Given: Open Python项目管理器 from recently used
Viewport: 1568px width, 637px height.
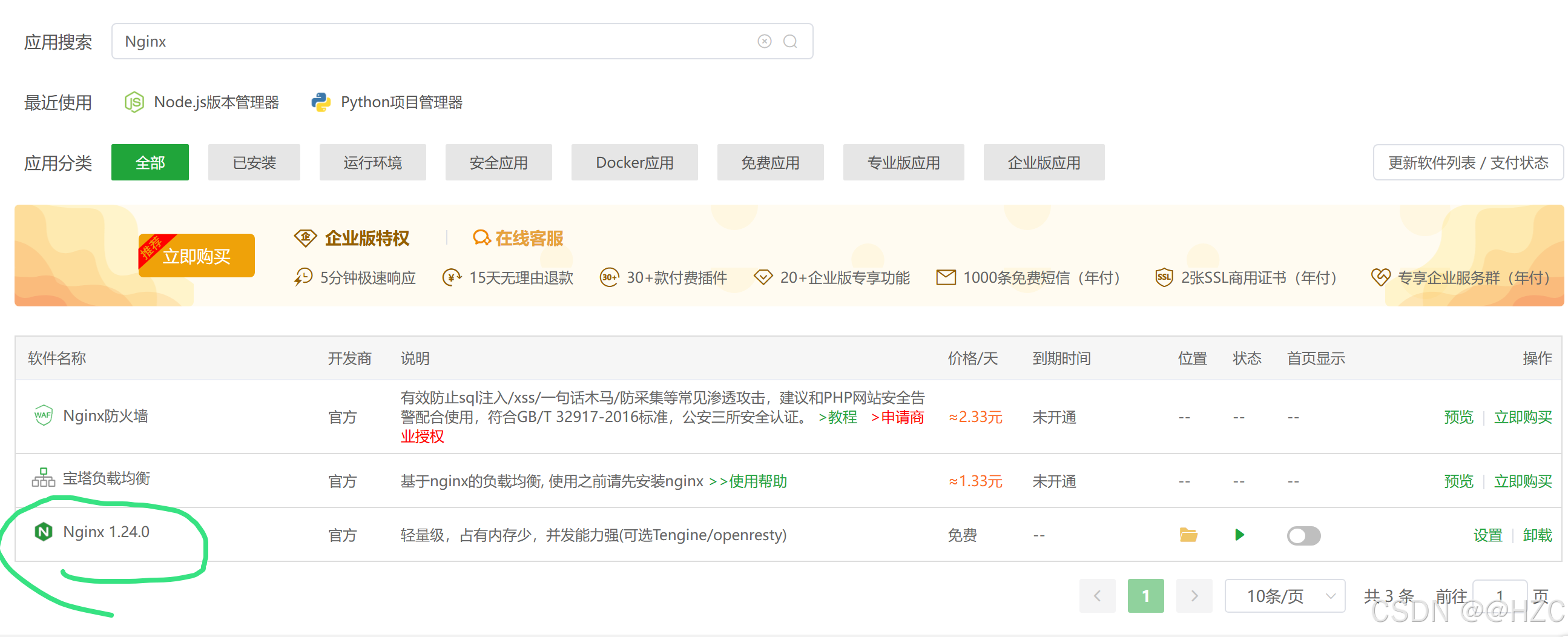Looking at the screenshot, I should [402, 102].
